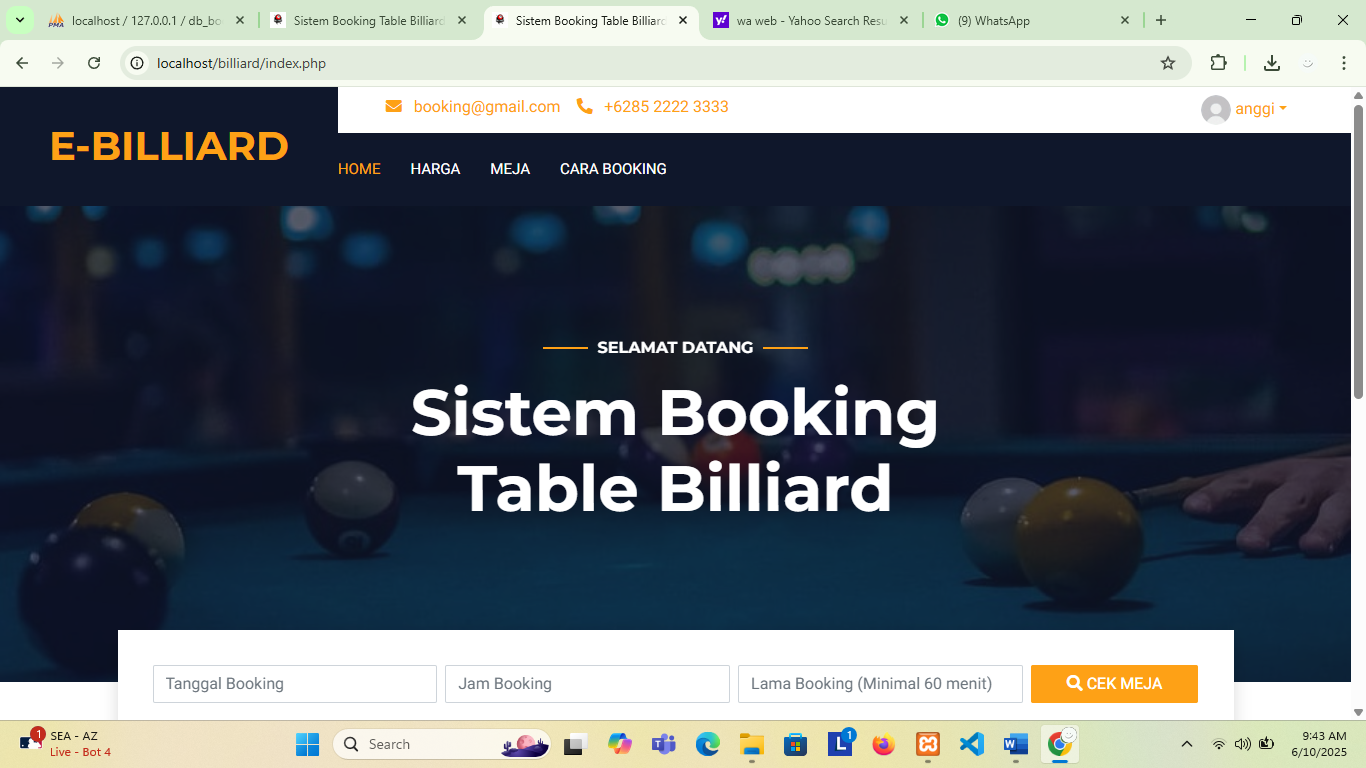
Task: Open the CARA BOOKING menu item
Action: pyautogui.click(x=613, y=169)
